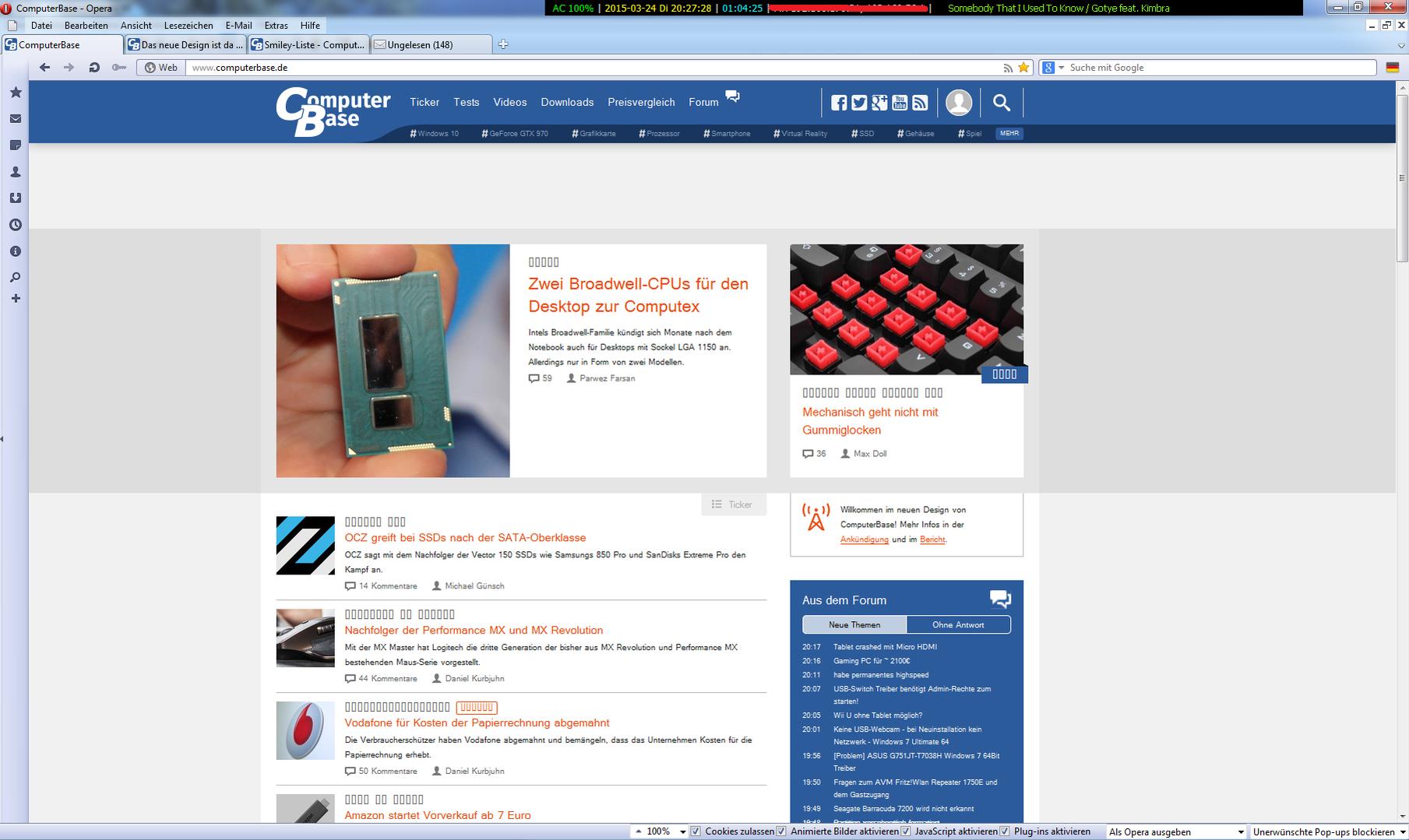The image size is (1409, 840).
Task: Open the site search magnifier icon
Action: point(1002,102)
